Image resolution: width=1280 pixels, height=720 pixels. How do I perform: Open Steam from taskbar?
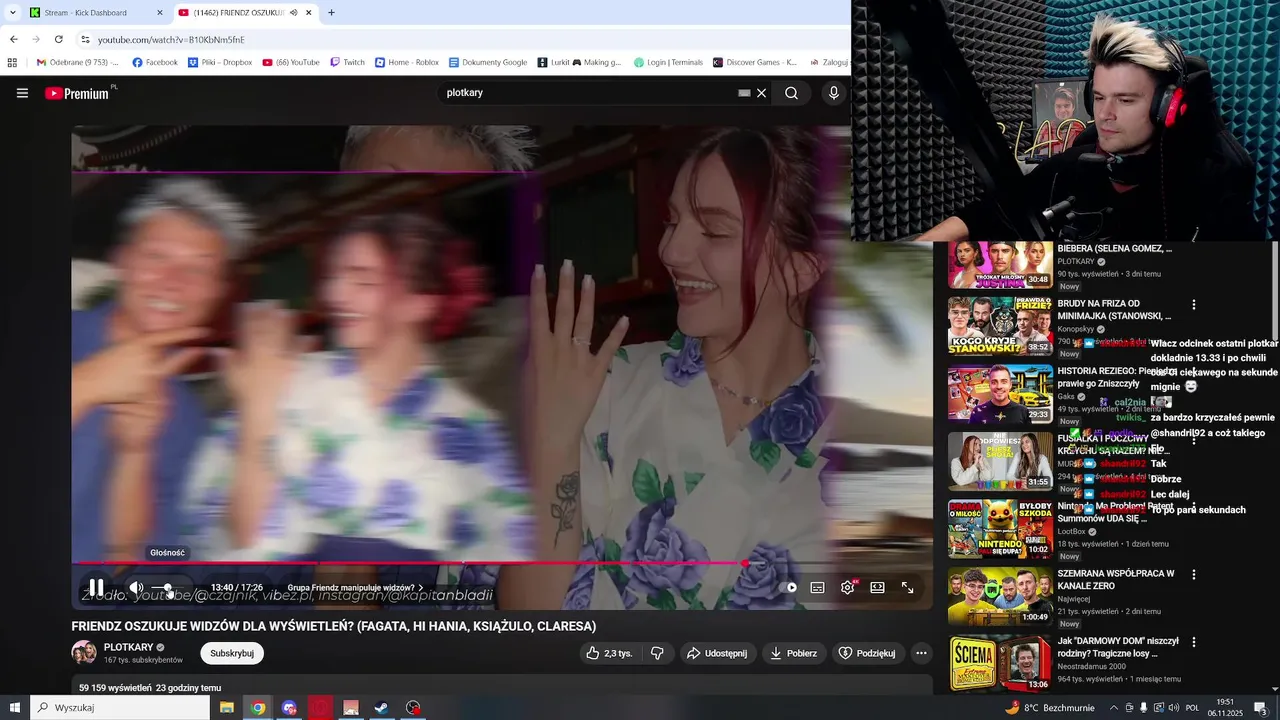pyautogui.click(x=382, y=708)
